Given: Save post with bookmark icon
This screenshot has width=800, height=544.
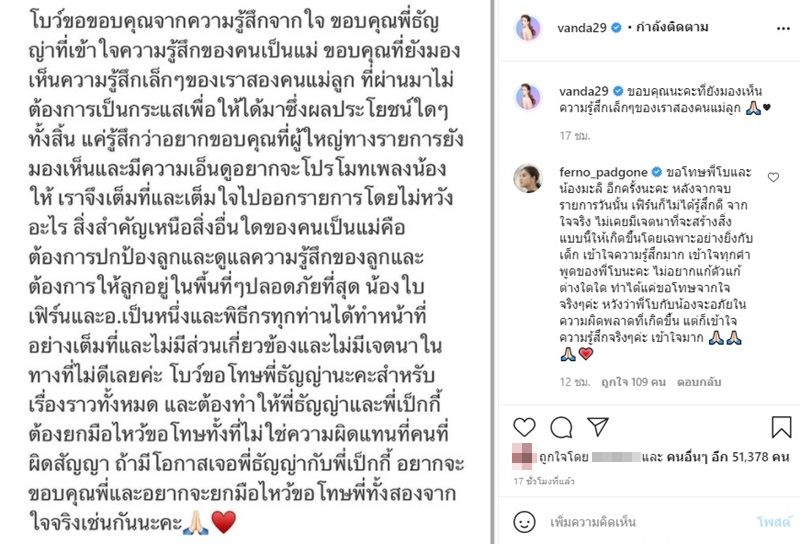Looking at the screenshot, I should pyautogui.click(x=781, y=427).
